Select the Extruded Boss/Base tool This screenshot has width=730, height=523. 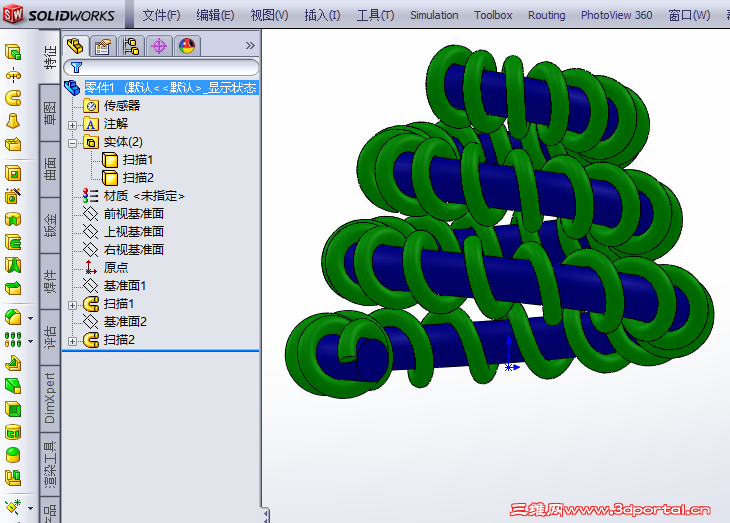point(13,52)
